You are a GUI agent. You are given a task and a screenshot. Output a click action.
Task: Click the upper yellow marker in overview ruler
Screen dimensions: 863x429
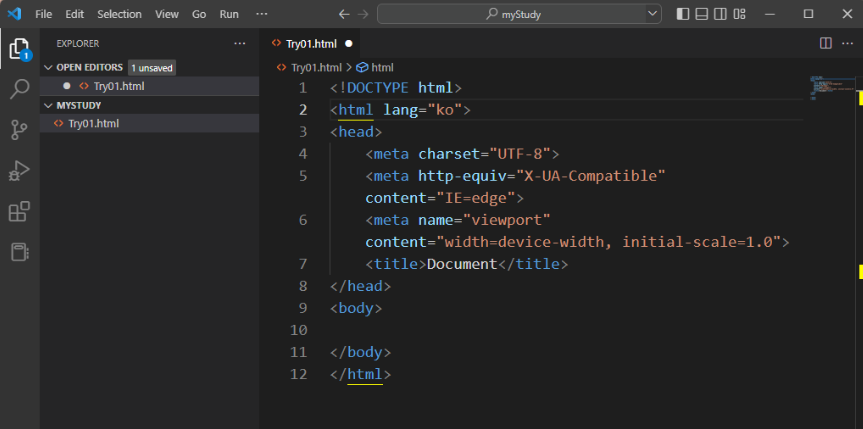860,98
